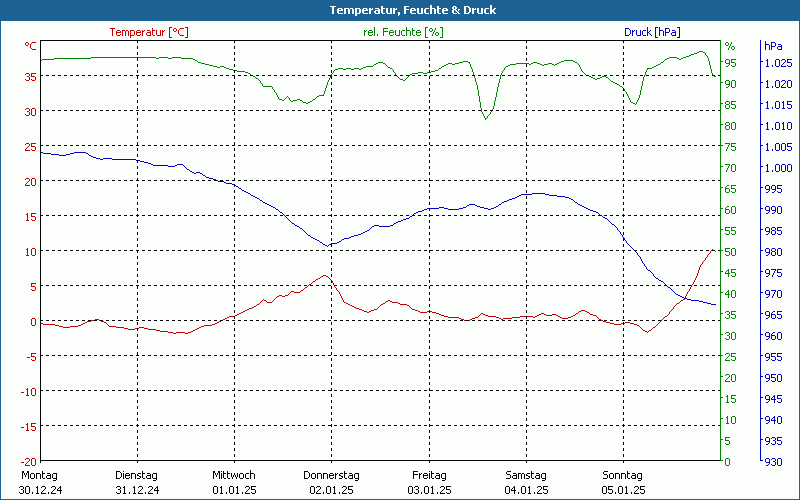Click the blue pressure value '970'

coord(773,294)
